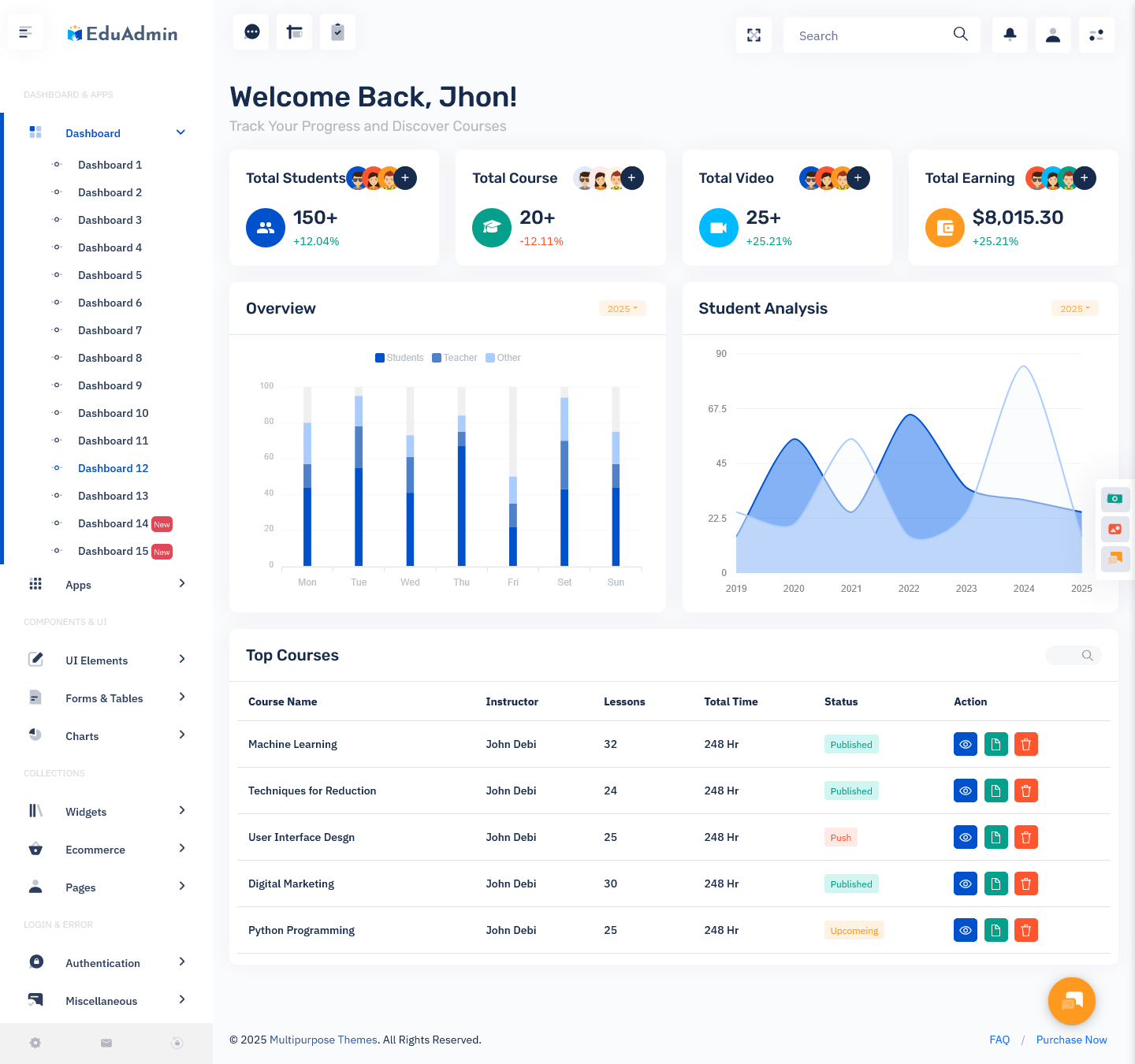Open the user profile icon
Screen dimensions: 1135x1064
pos(1053,35)
